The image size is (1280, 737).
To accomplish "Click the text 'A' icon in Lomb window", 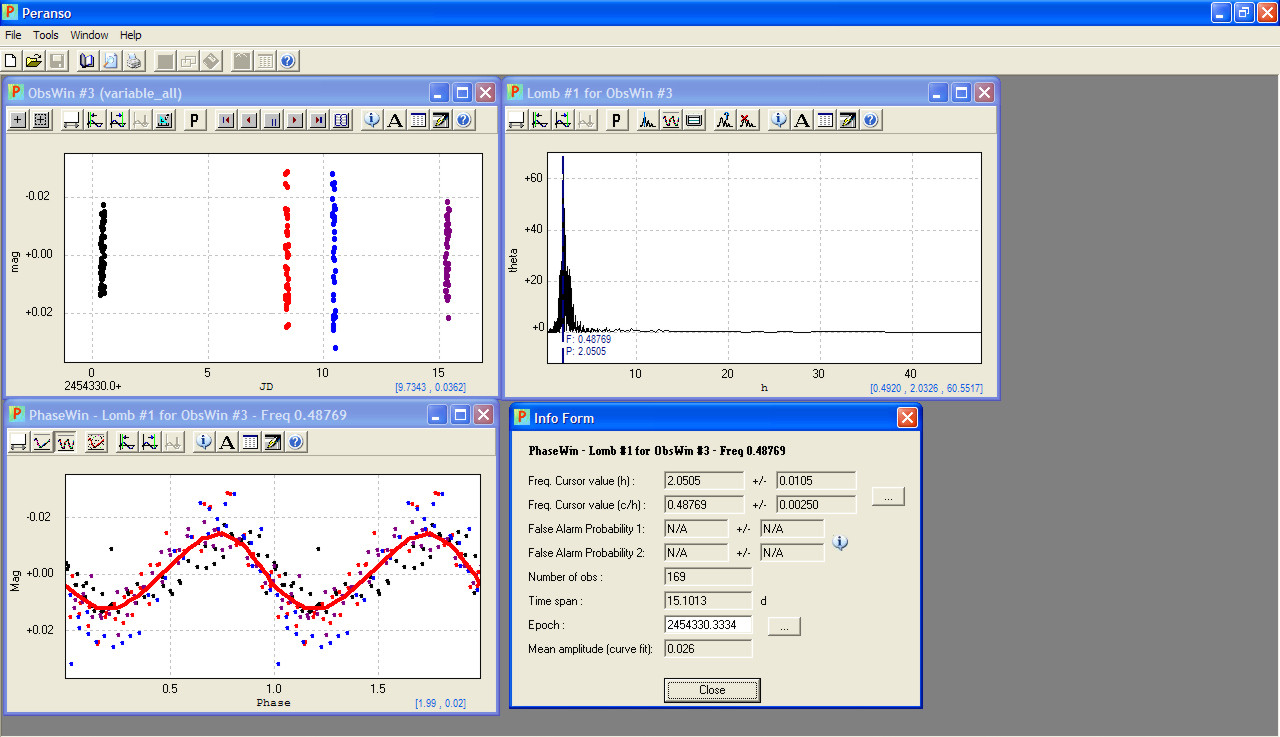I will coord(801,121).
